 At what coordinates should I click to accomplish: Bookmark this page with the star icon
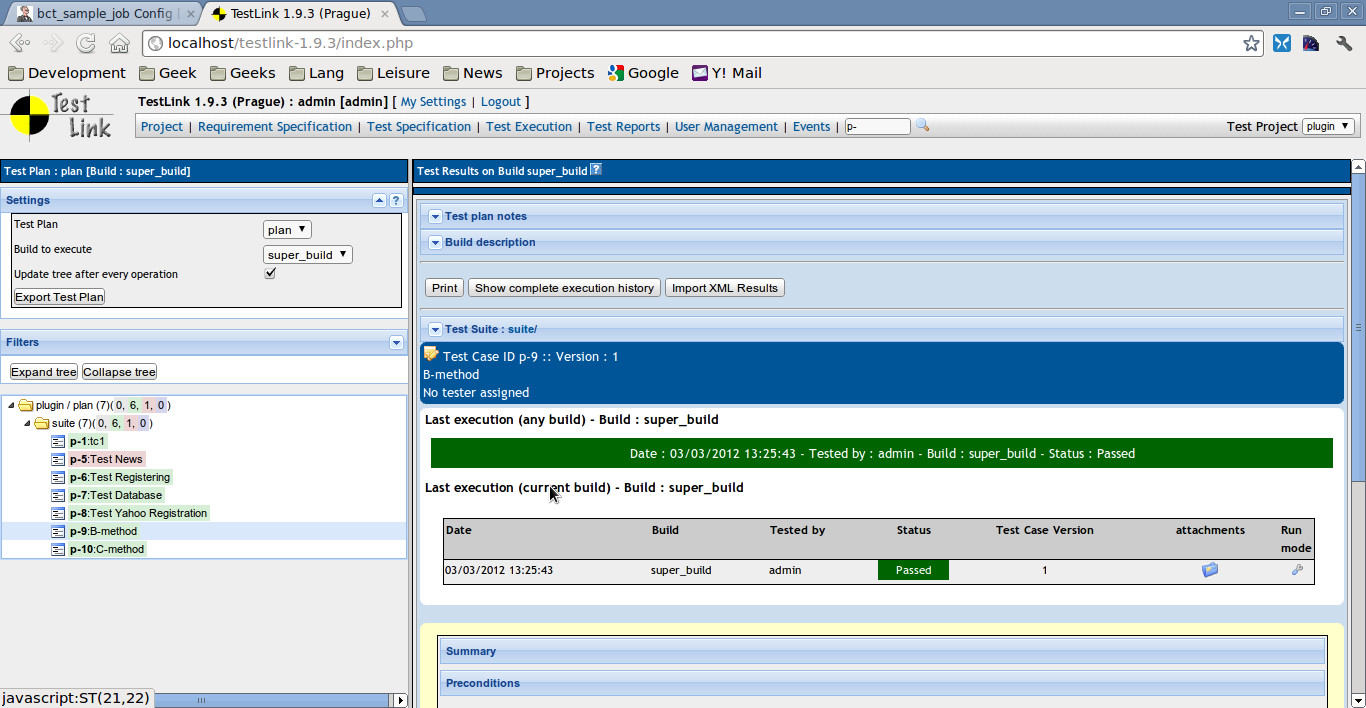point(1251,43)
